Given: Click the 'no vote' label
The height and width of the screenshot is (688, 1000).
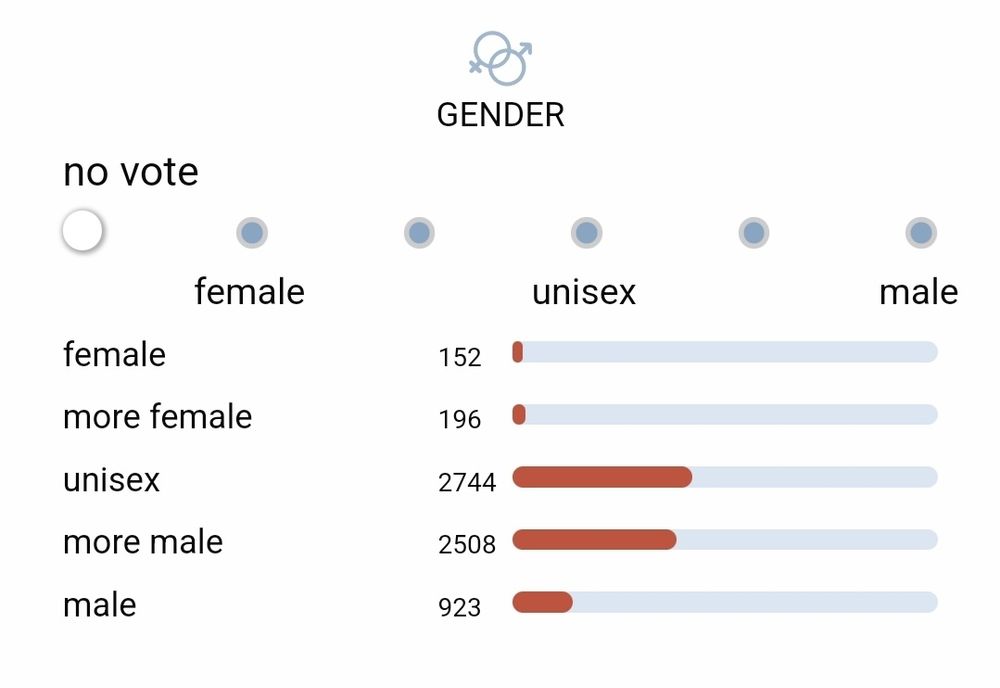Looking at the screenshot, I should [131, 173].
